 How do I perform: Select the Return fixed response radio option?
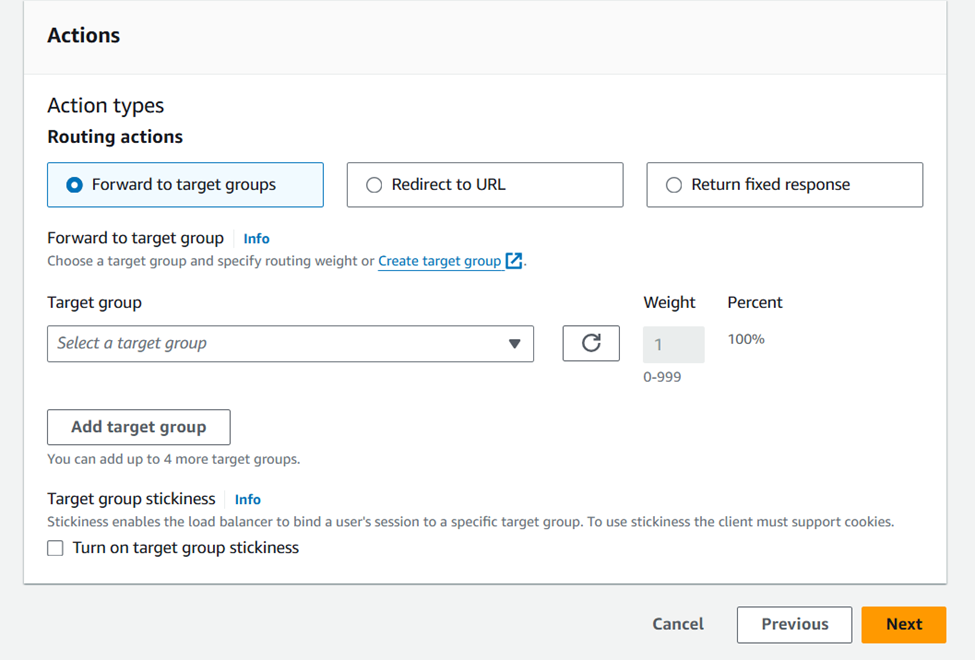point(674,185)
